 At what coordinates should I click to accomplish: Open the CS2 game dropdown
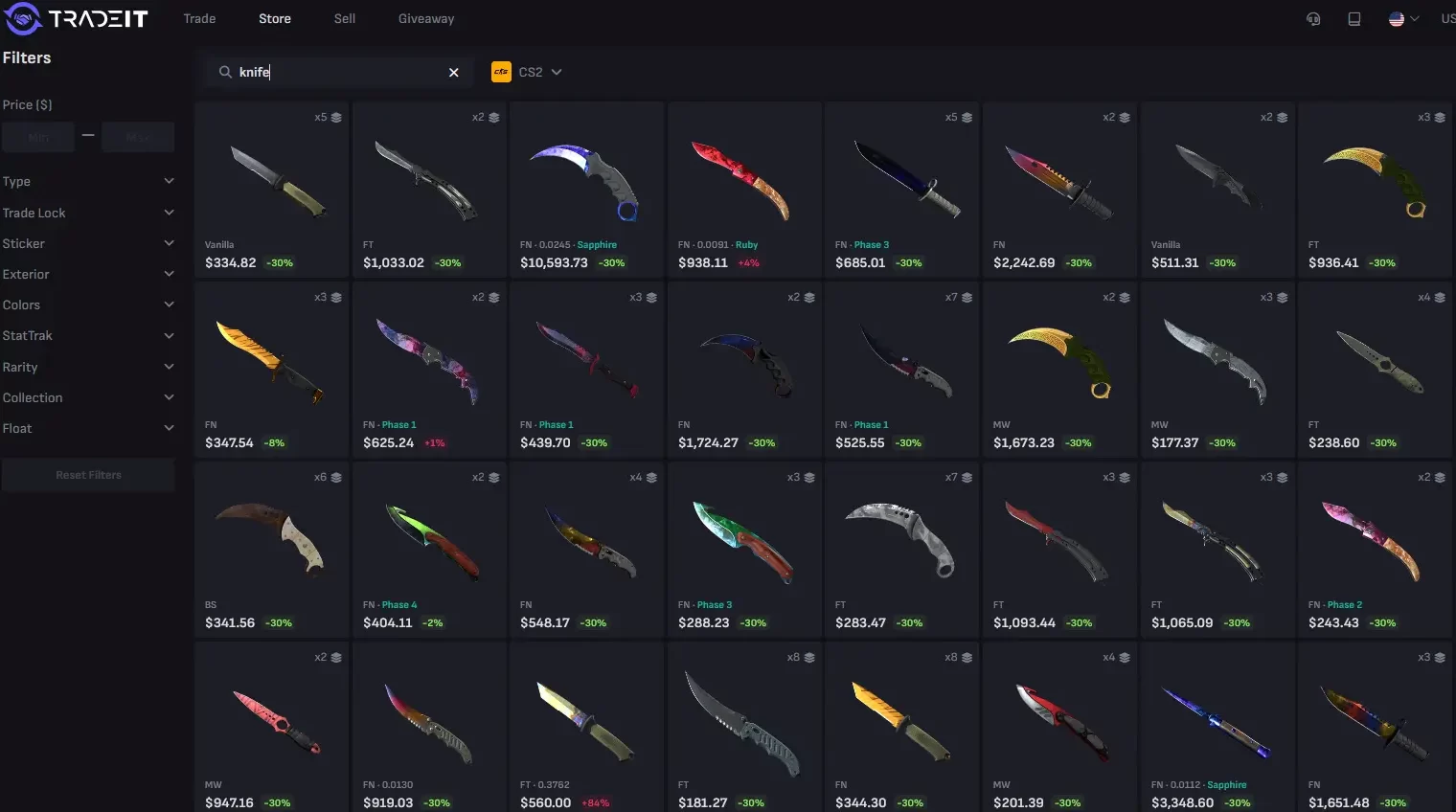point(528,72)
